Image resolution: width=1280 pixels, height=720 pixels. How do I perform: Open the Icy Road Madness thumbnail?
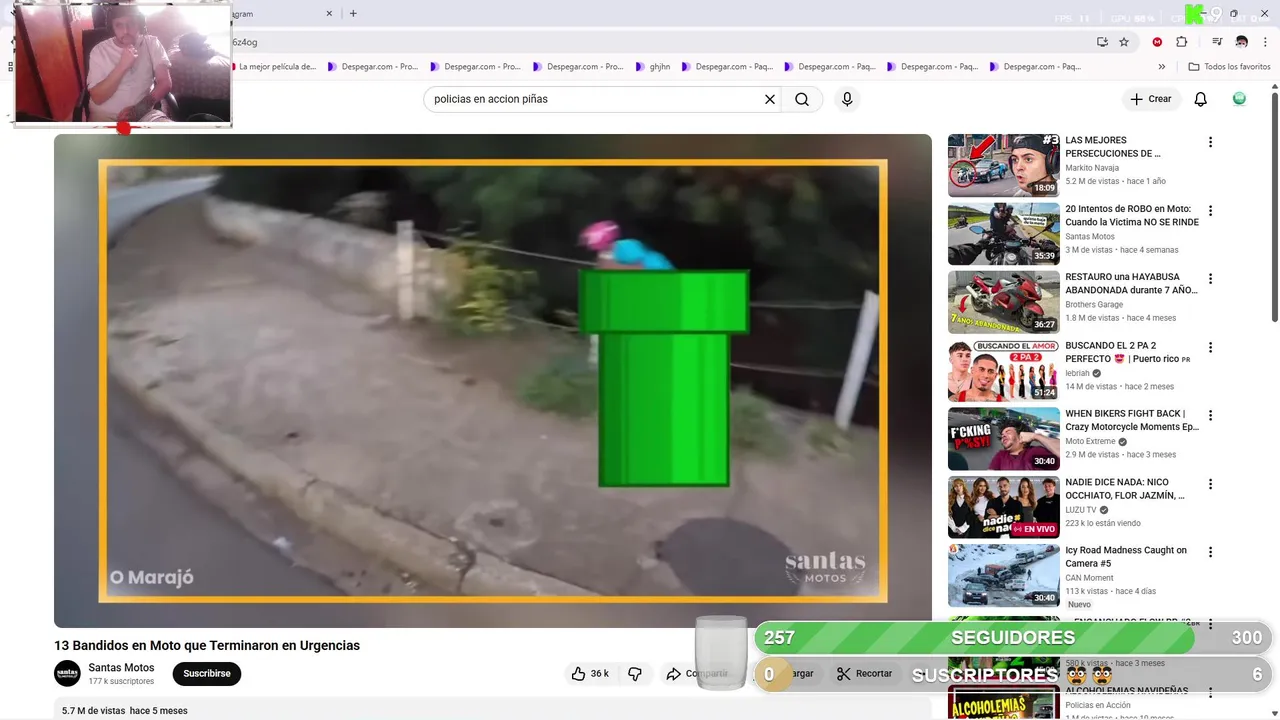pyautogui.click(x=1003, y=576)
